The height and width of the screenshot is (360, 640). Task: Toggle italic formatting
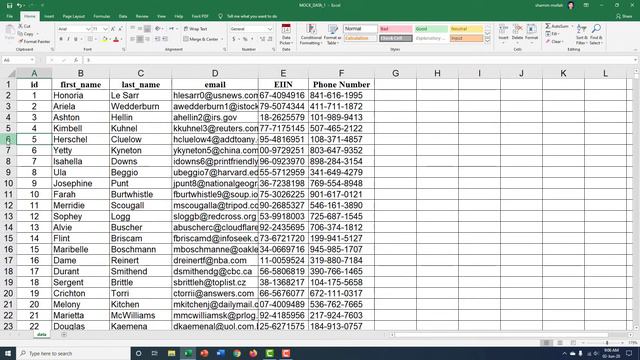[68, 39]
